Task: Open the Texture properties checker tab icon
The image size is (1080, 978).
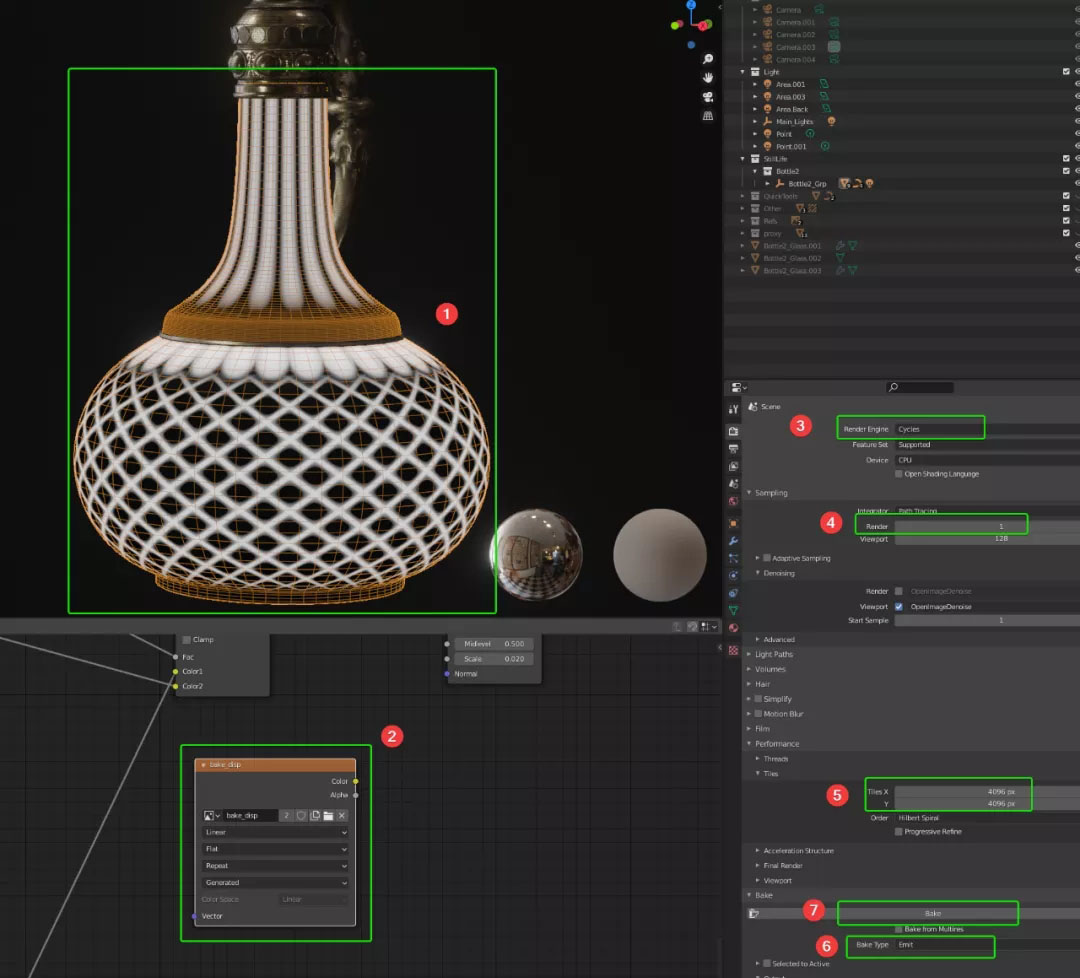Action: pos(734,650)
